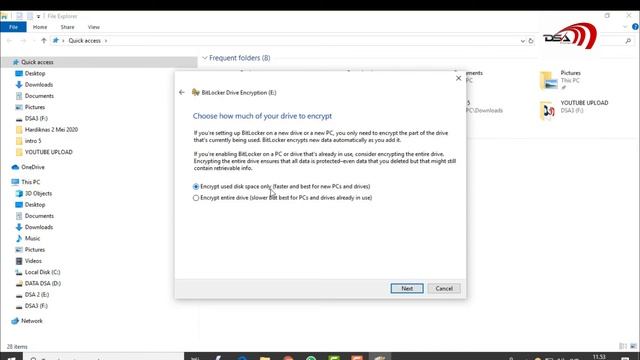Collapse the Frequent folders group
The width and height of the screenshot is (640, 360).
click(205, 58)
